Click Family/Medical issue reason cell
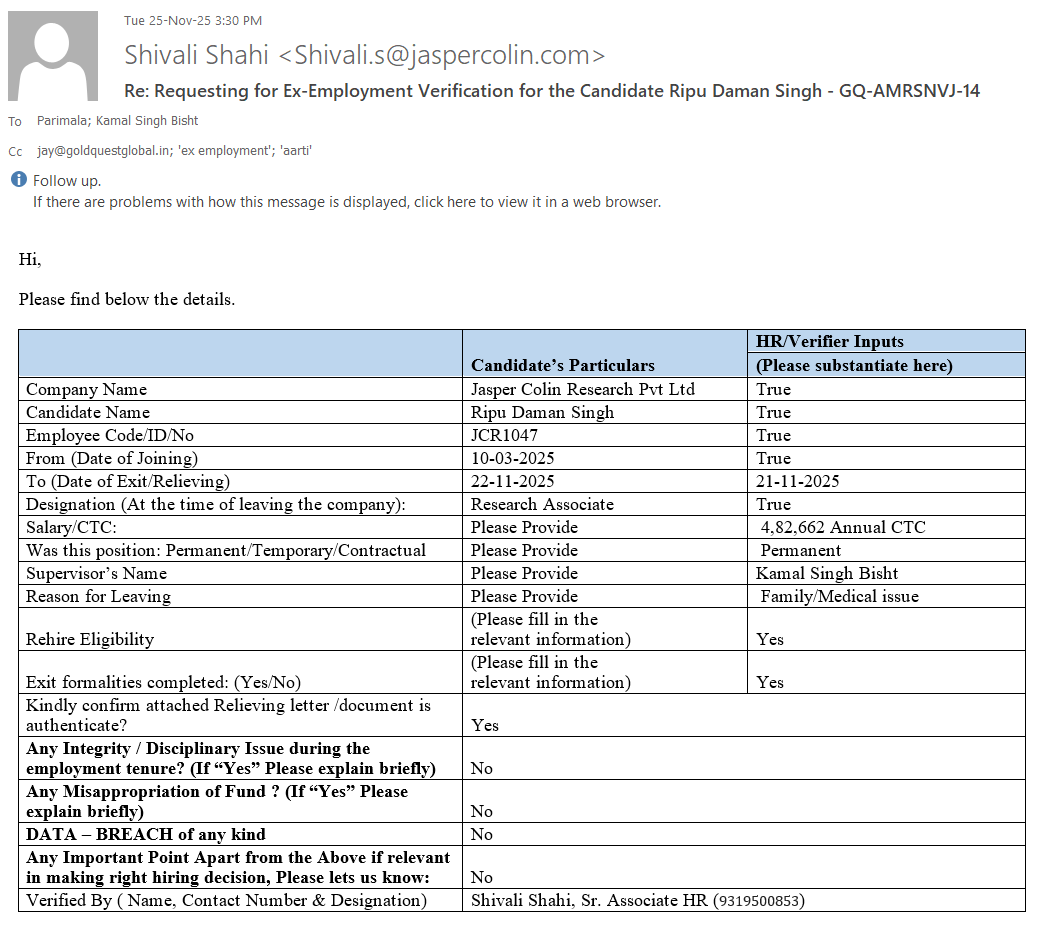The height and width of the screenshot is (931, 1041). [886, 596]
